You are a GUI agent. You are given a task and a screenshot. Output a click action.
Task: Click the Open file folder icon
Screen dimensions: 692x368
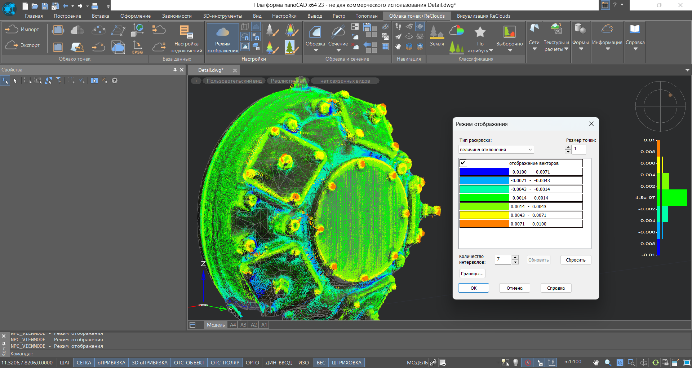click(x=35, y=6)
